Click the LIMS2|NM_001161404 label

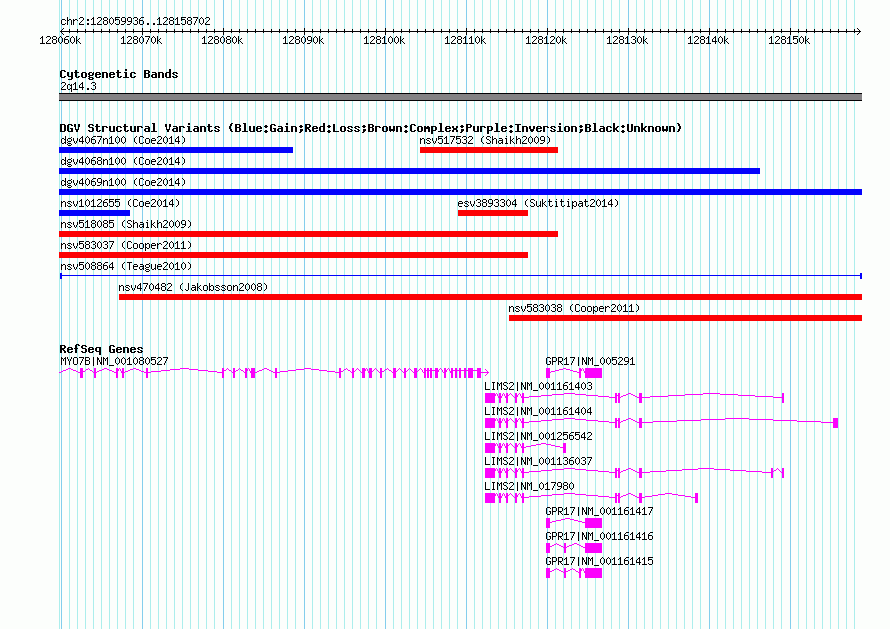pos(538,412)
